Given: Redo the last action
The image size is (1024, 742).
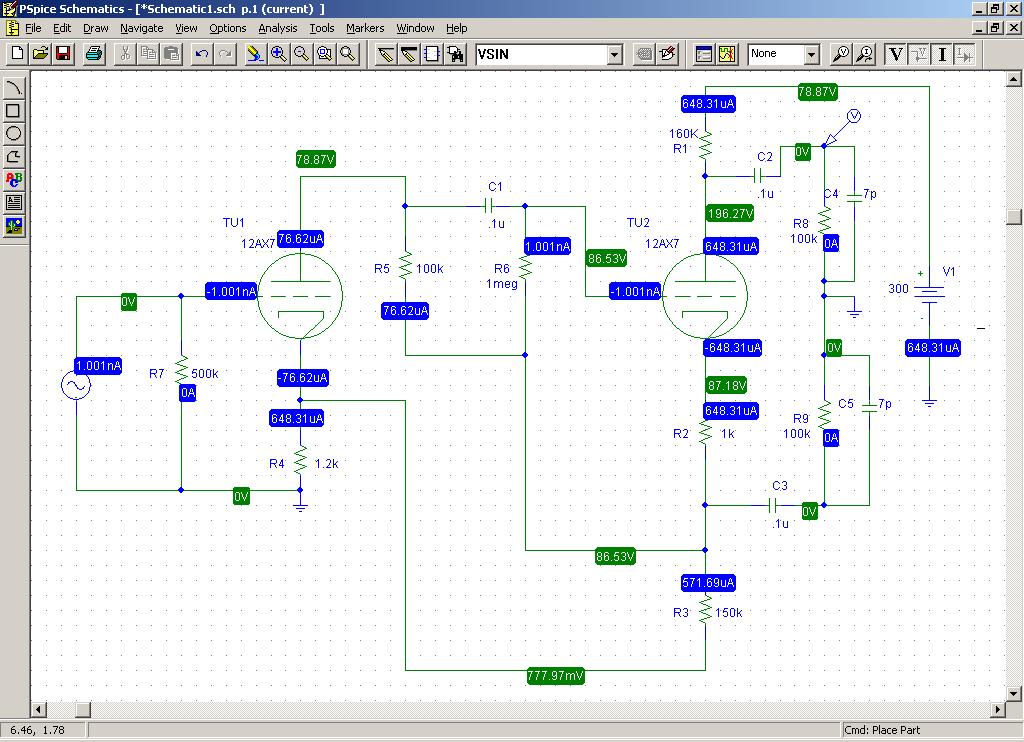Looking at the screenshot, I should pos(225,54).
